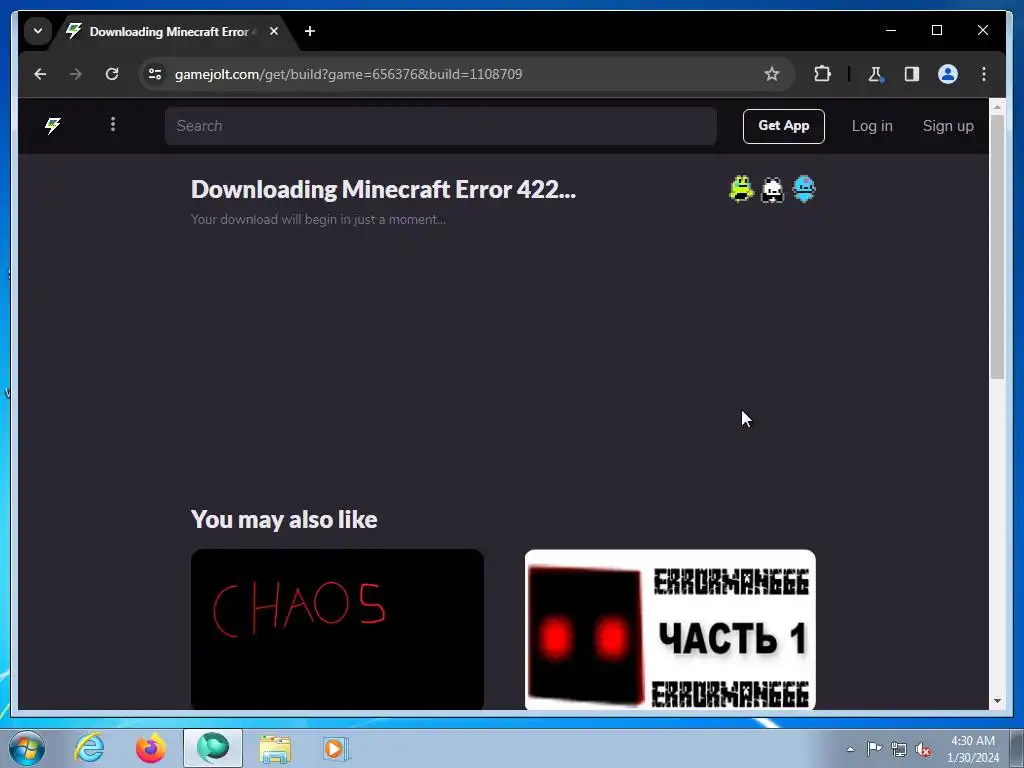Focus the Game Jolt Search field
This screenshot has height=768, width=1024.
(x=441, y=126)
